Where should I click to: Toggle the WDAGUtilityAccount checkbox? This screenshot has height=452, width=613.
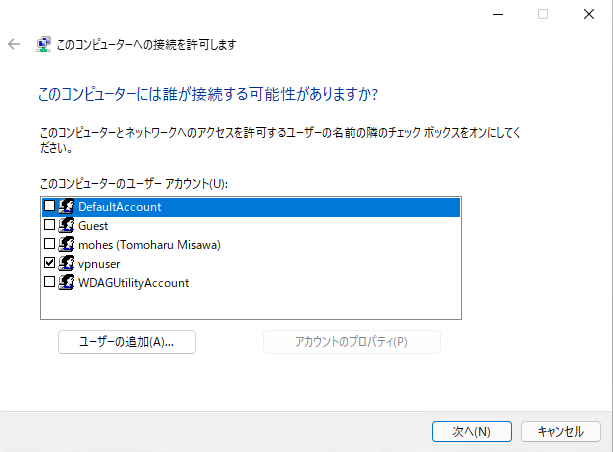49,282
